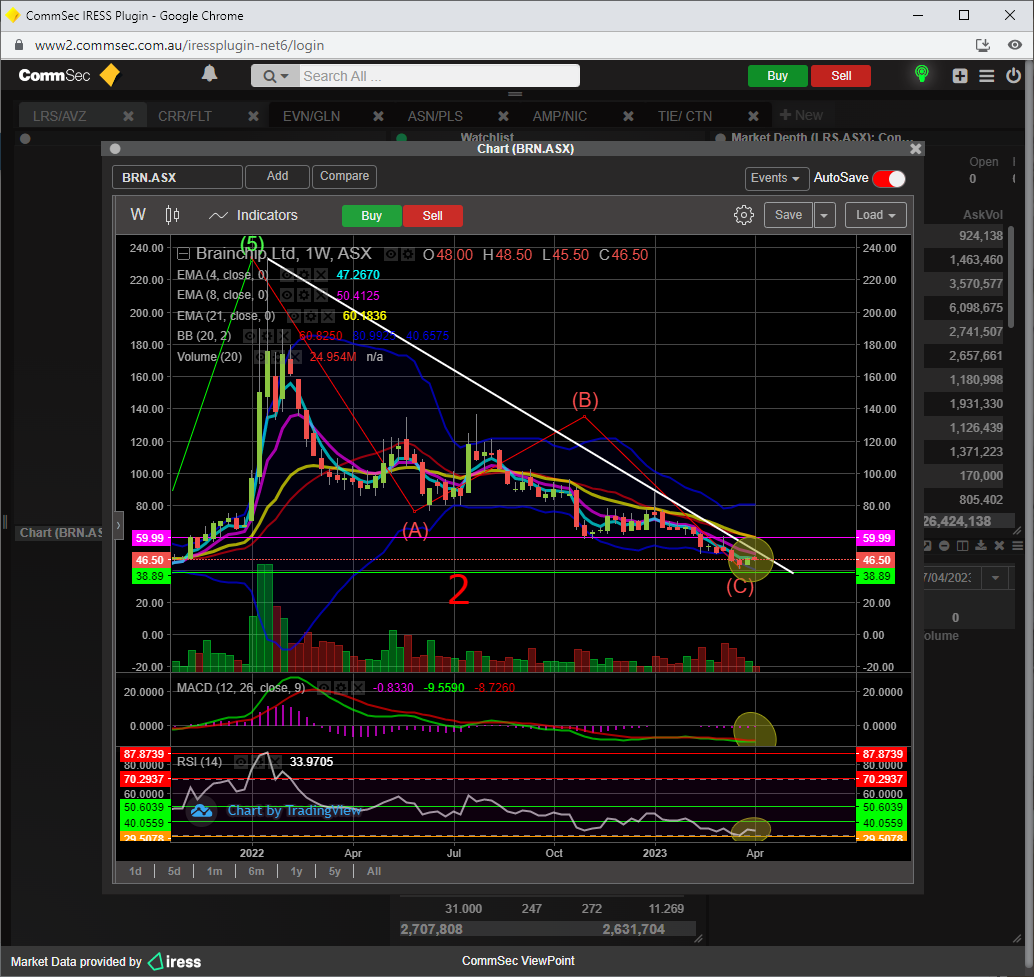This screenshot has height=977, width=1034.
Task: Toggle the AutoSave switch
Action: tap(888, 178)
